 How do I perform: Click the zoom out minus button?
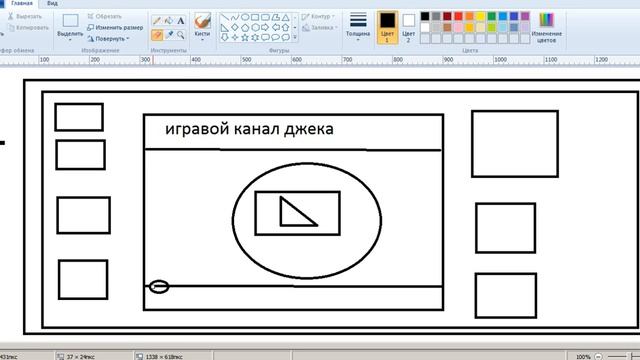[598, 357]
